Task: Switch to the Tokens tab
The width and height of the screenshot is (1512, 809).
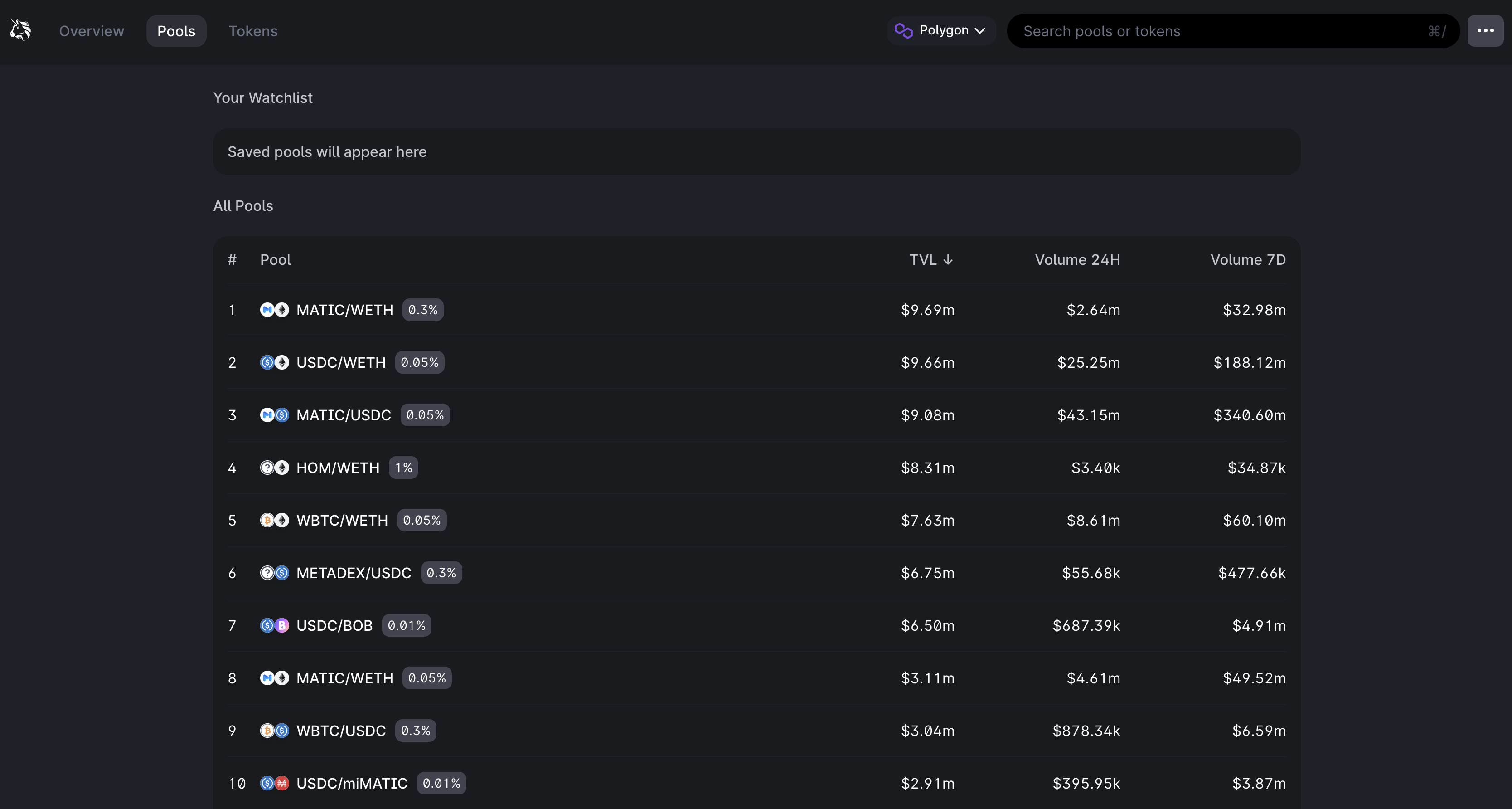Action: tap(253, 31)
